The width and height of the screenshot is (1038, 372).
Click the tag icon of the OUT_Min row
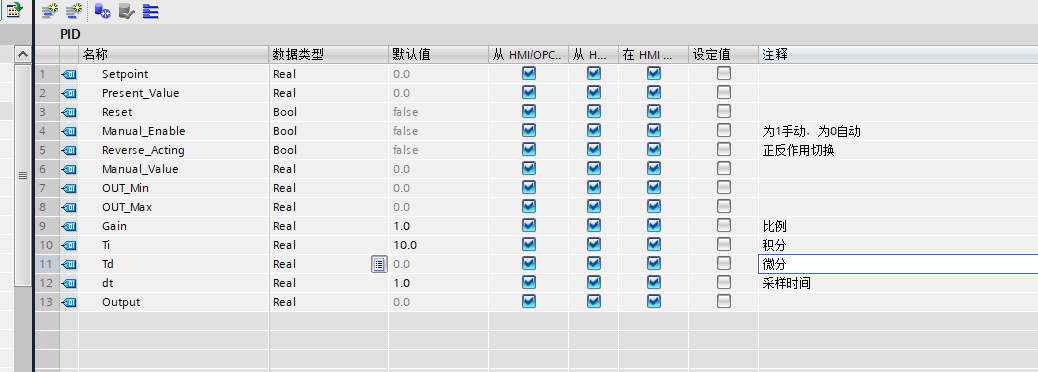point(69,189)
